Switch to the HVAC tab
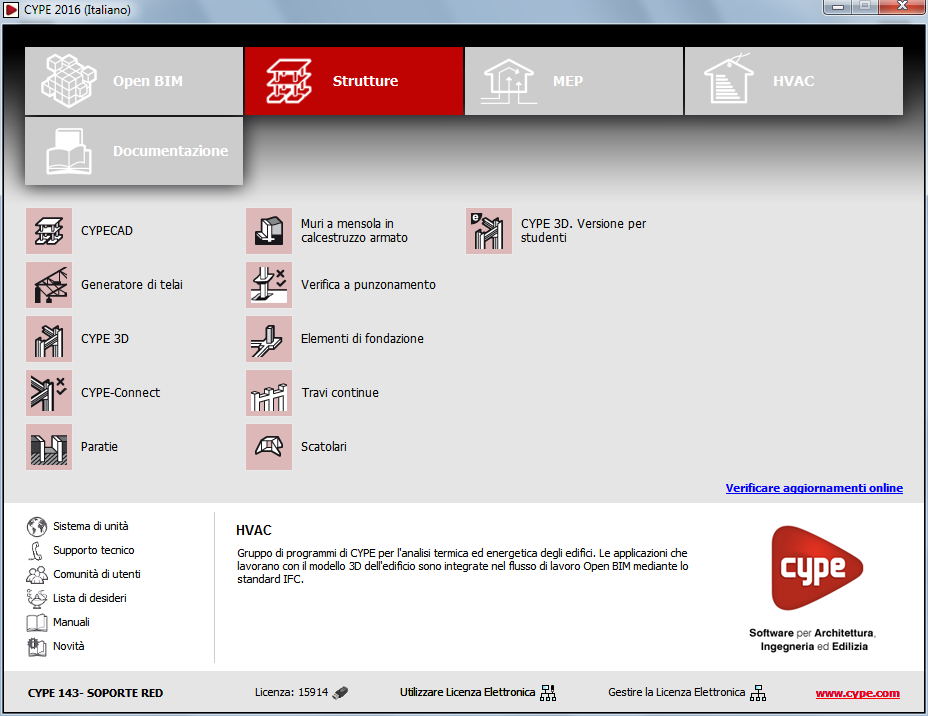The width and height of the screenshot is (928, 716). click(794, 81)
